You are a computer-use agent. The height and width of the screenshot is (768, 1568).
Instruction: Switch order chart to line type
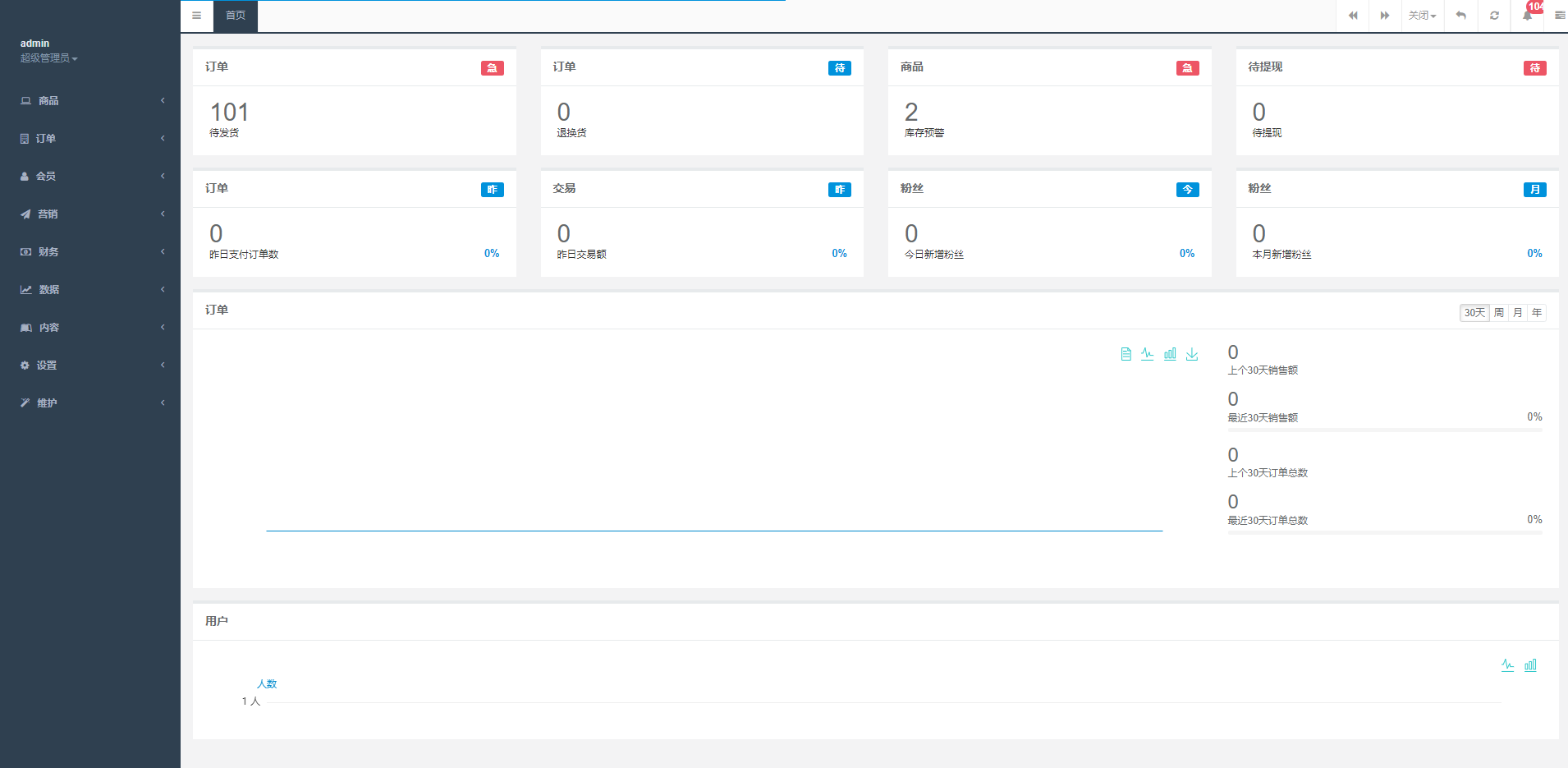click(1147, 354)
